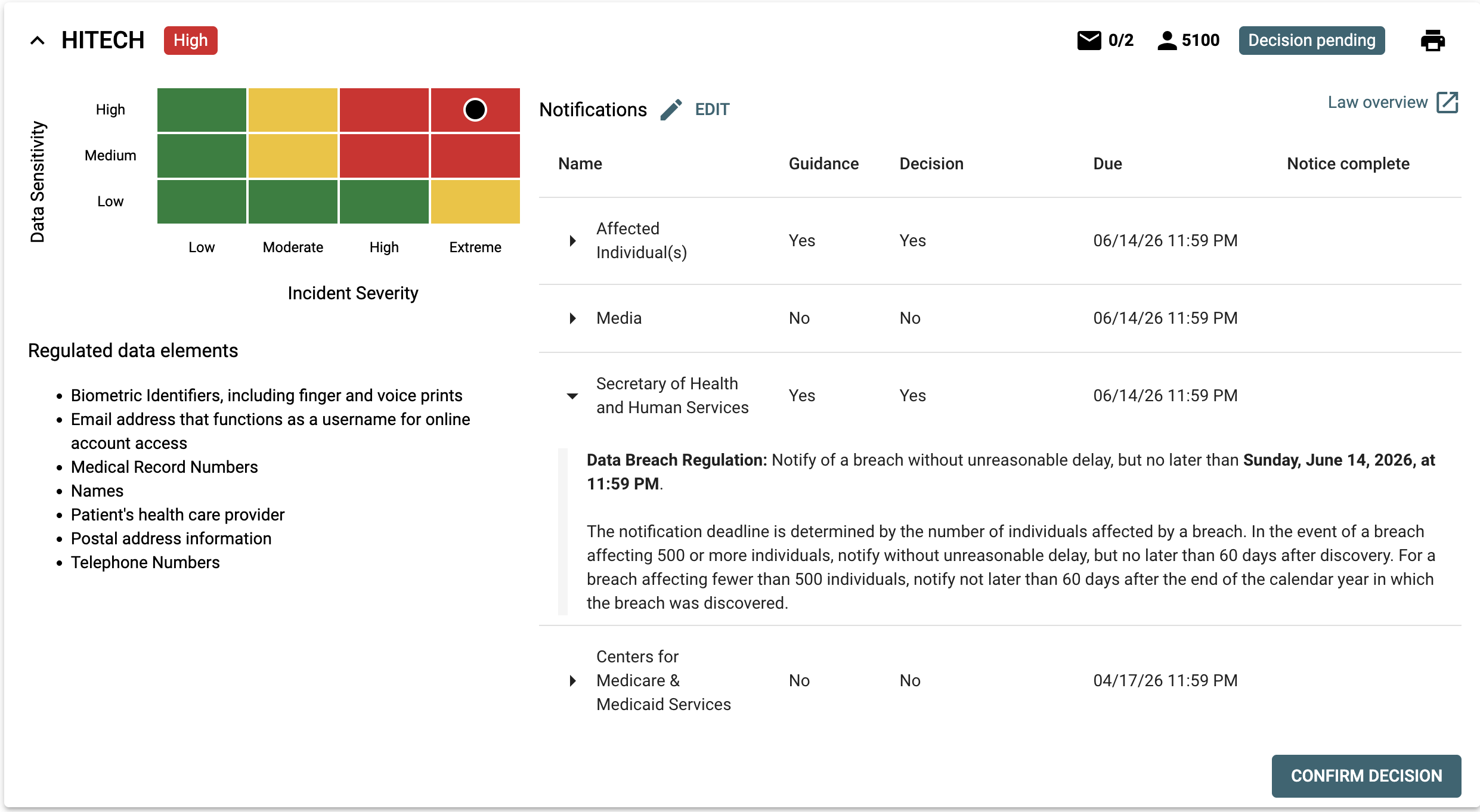This screenshot has height=812, width=1480.
Task: Collapse the HITECH panel chevron
Action: tap(38, 41)
